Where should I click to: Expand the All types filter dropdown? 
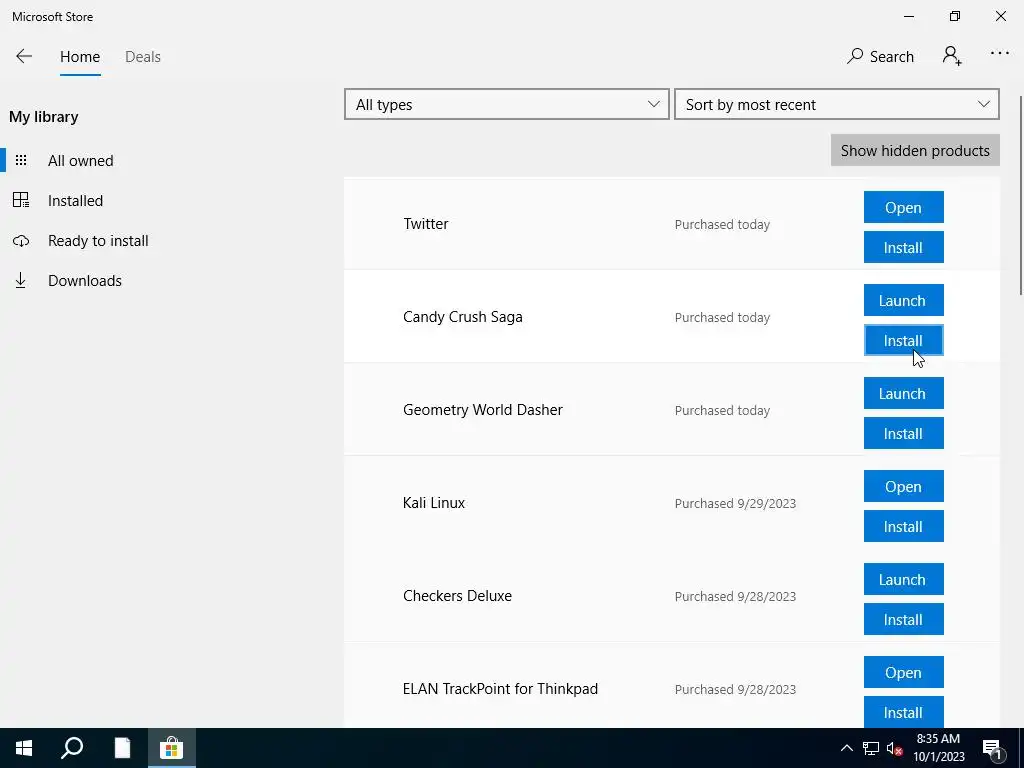507,104
